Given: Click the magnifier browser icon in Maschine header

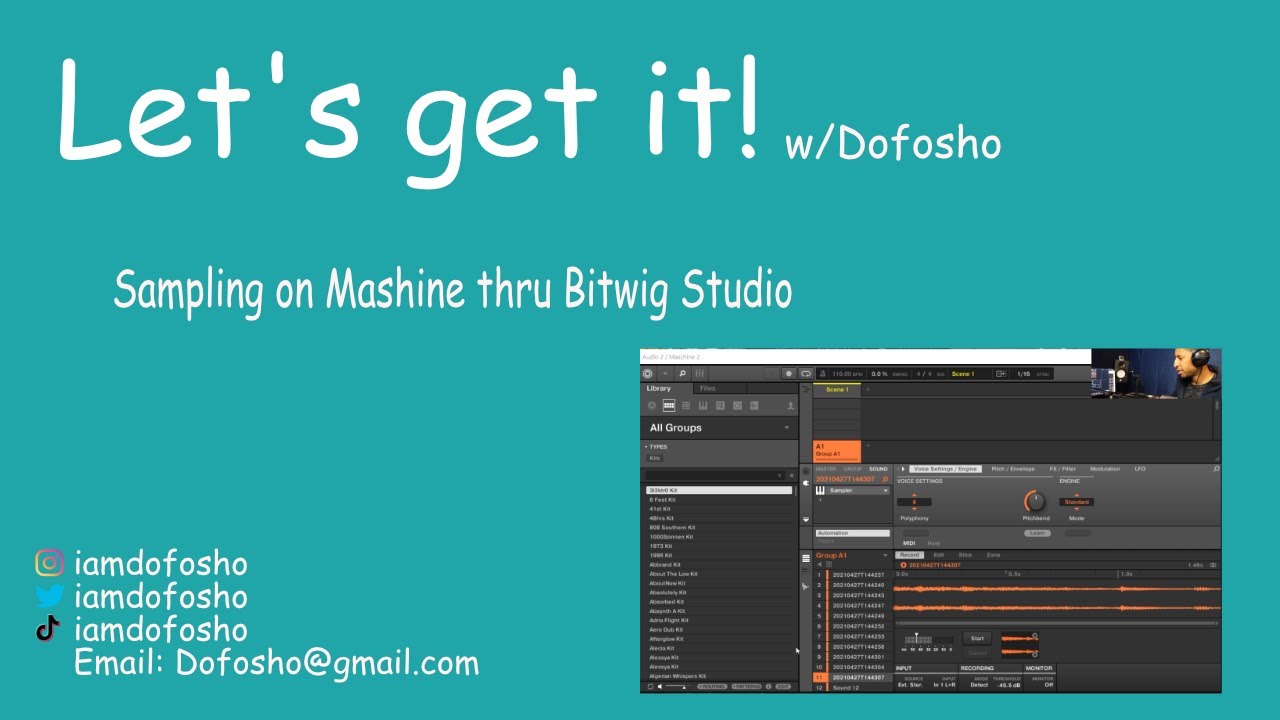Looking at the screenshot, I should point(682,374).
